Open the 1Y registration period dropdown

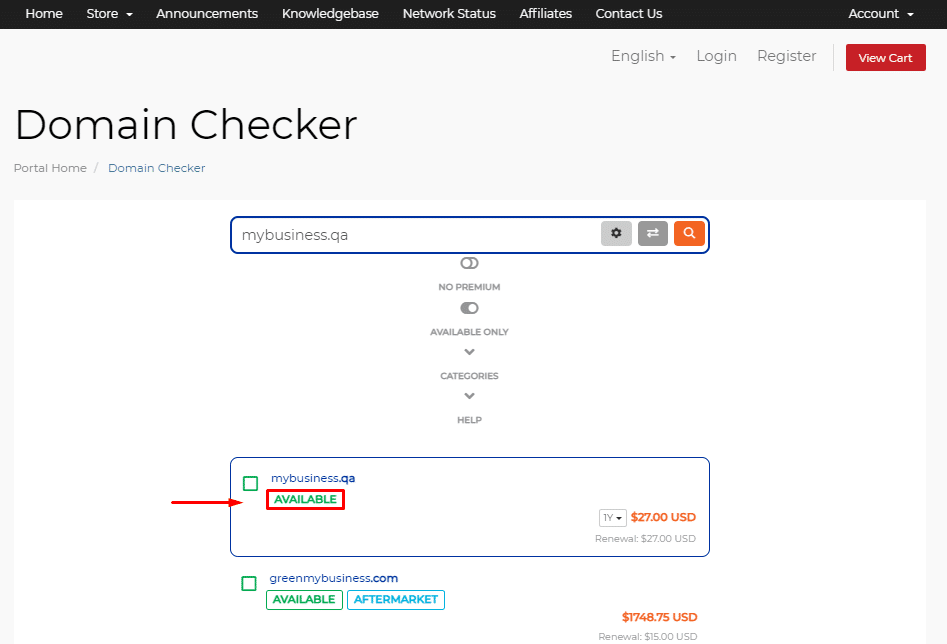pyautogui.click(x=612, y=517)
